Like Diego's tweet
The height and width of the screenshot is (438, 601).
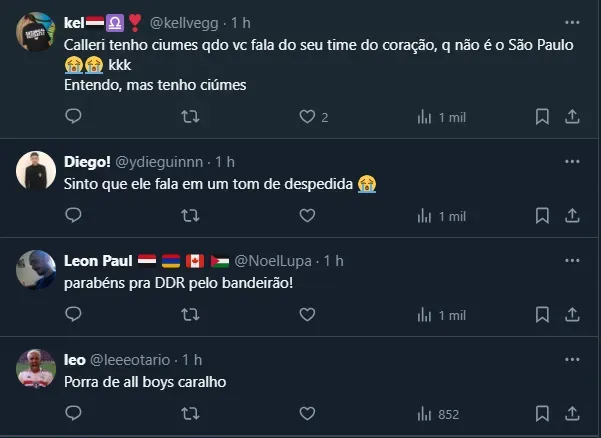308,215
